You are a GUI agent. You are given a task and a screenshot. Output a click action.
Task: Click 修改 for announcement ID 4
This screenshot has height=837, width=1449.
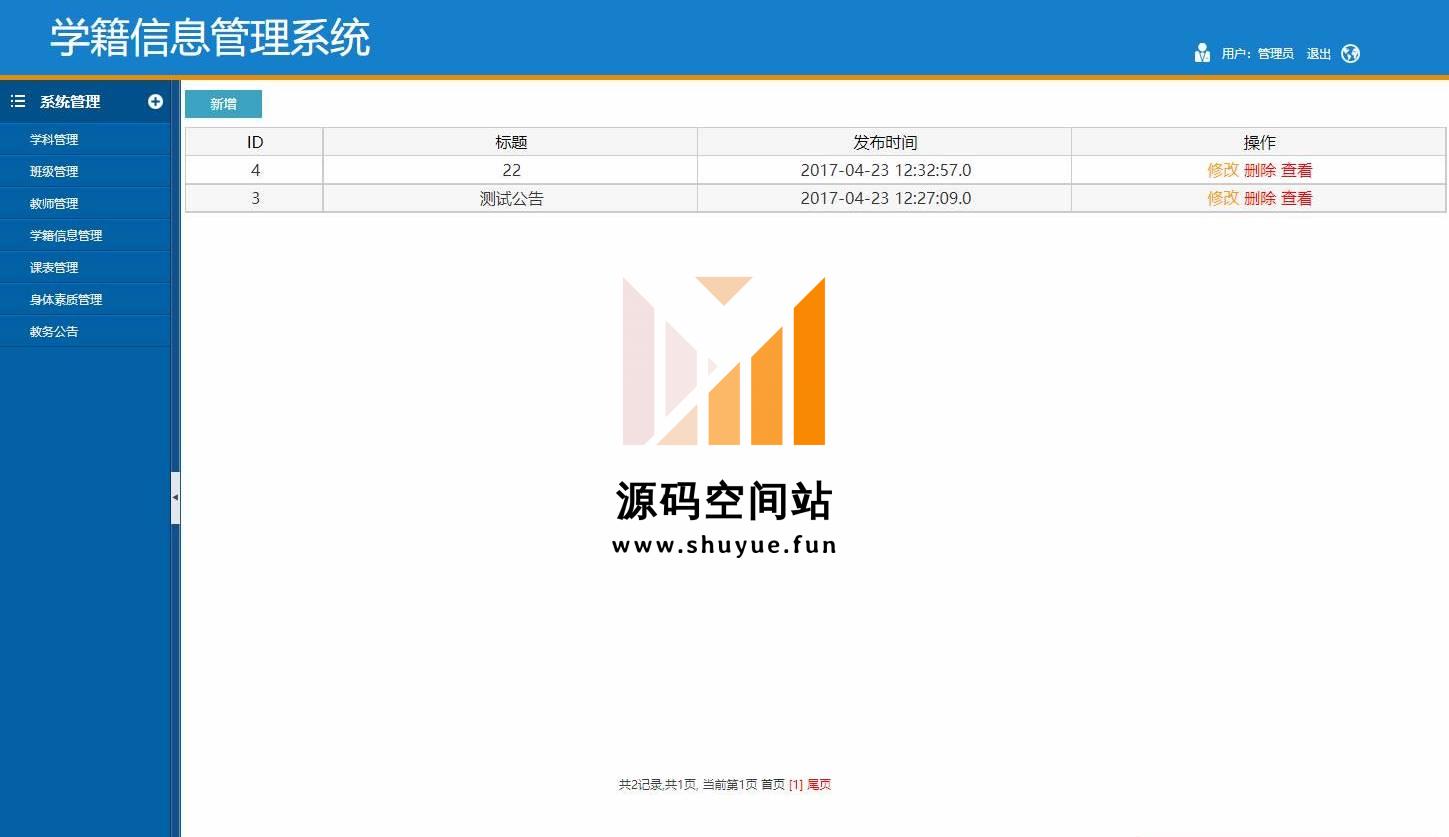(1222, 170)
